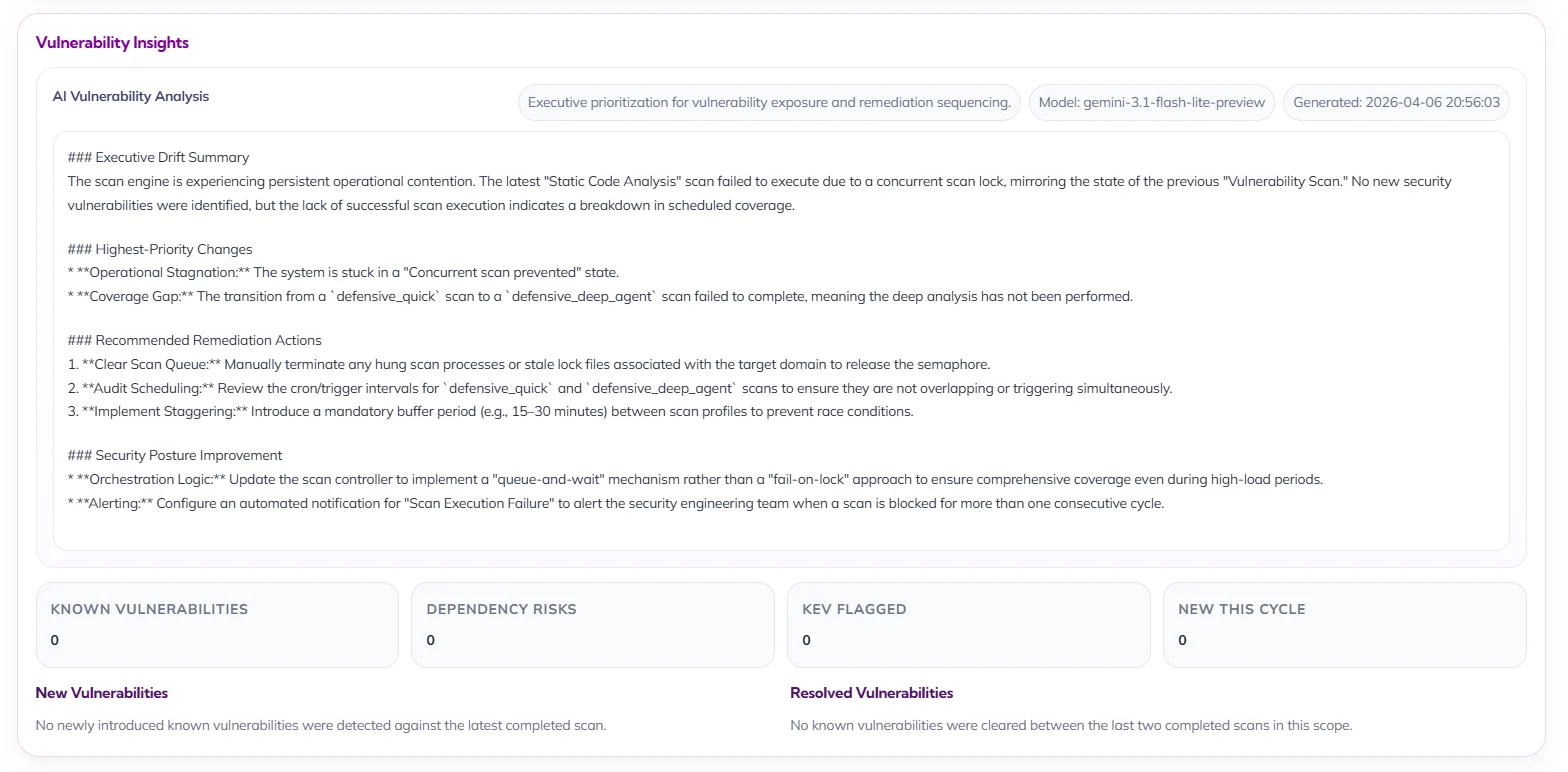The width and height of the screenshot is (1568, 772).
Task: Click the Executive Drift Summary heading text
Action: (x=158, y=157)
